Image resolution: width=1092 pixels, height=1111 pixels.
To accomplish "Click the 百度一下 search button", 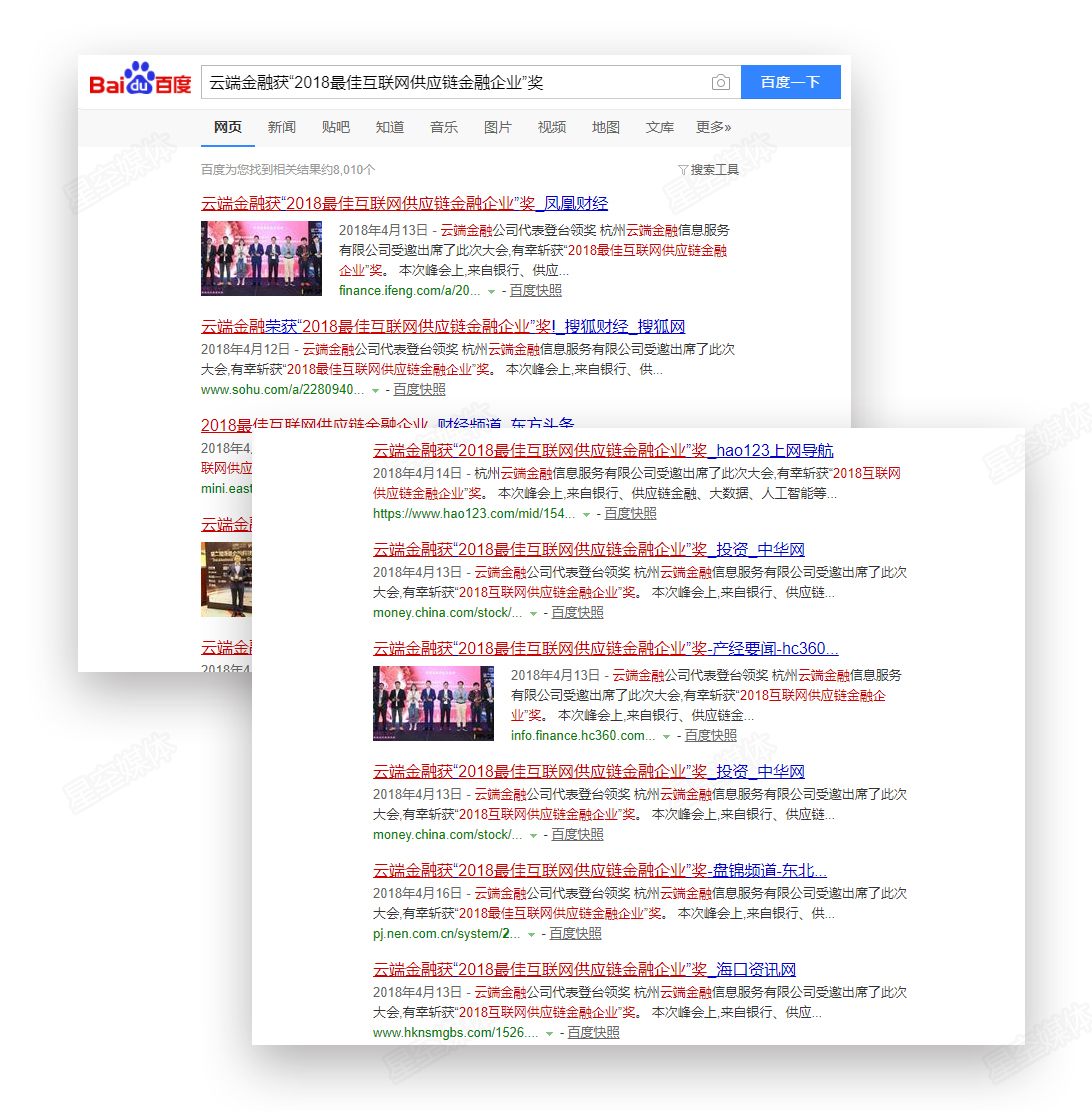I will point(791,82).
